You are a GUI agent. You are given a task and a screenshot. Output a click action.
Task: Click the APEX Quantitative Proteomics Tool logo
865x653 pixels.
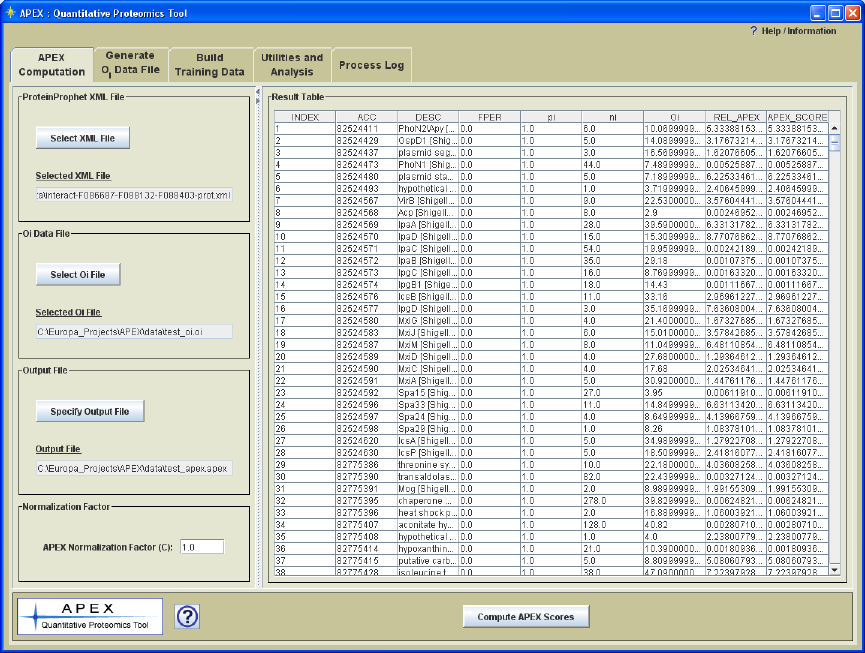click(90, 616)
